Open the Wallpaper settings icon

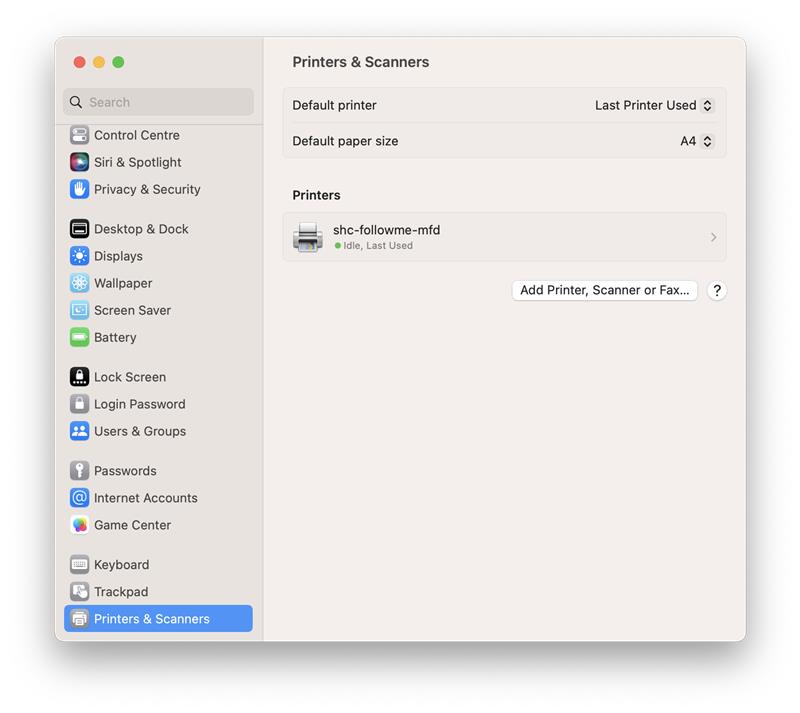pyautogui.click(x=79, y=283)
